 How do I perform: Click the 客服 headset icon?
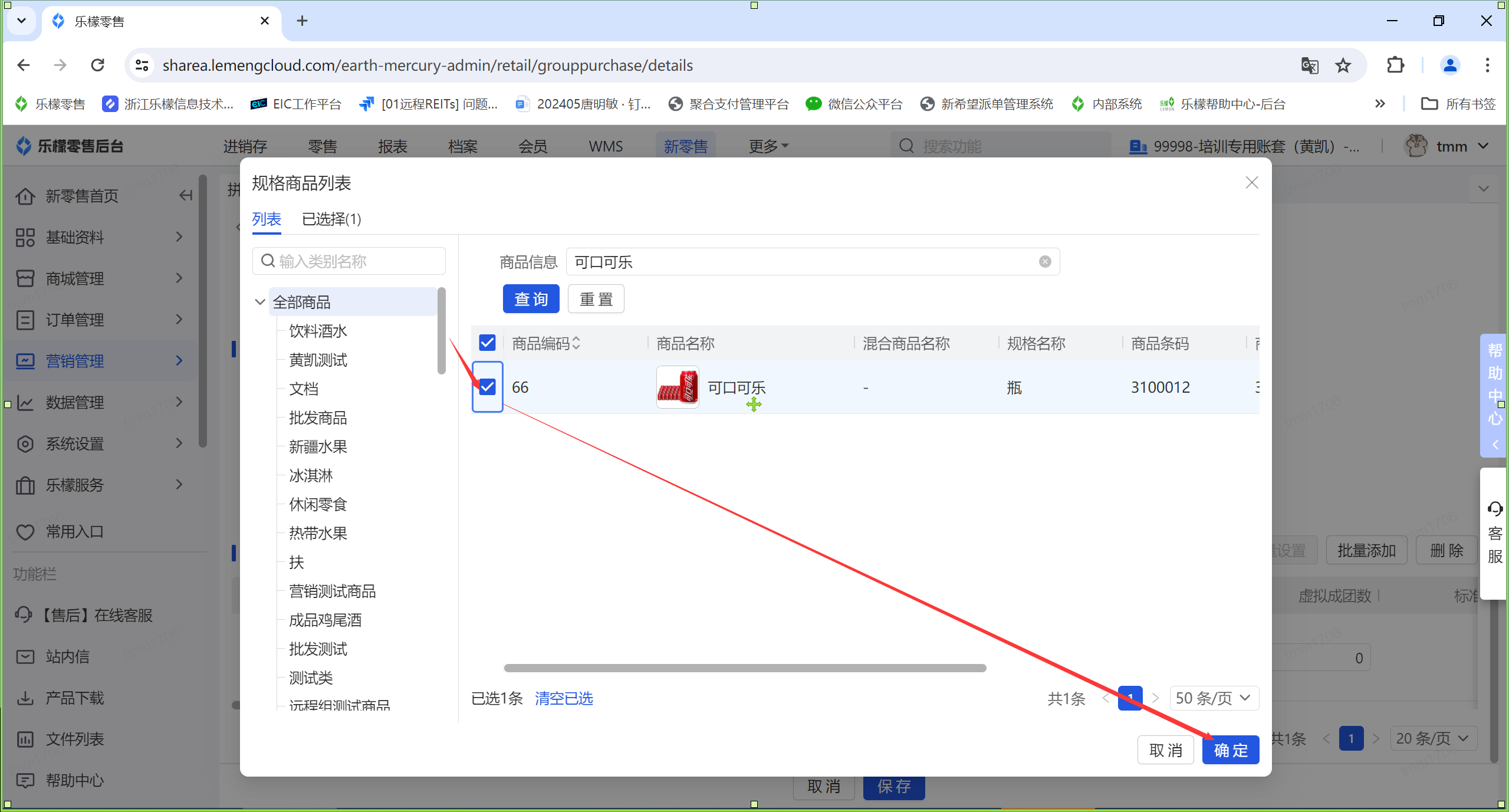pos(1494,508)
